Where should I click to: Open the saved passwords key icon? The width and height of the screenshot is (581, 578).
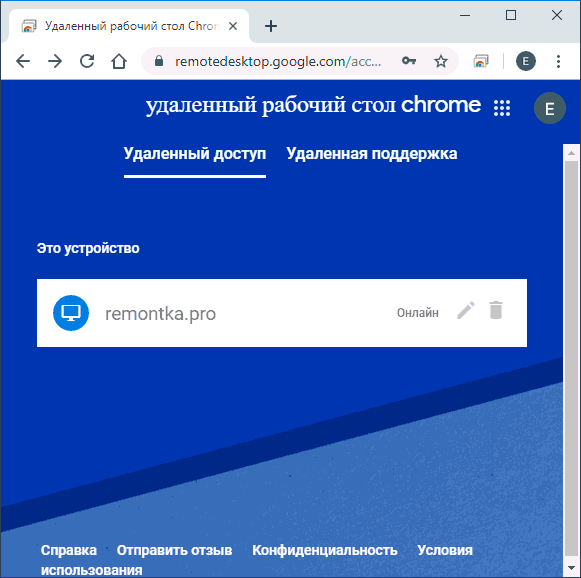click(409, 60)
